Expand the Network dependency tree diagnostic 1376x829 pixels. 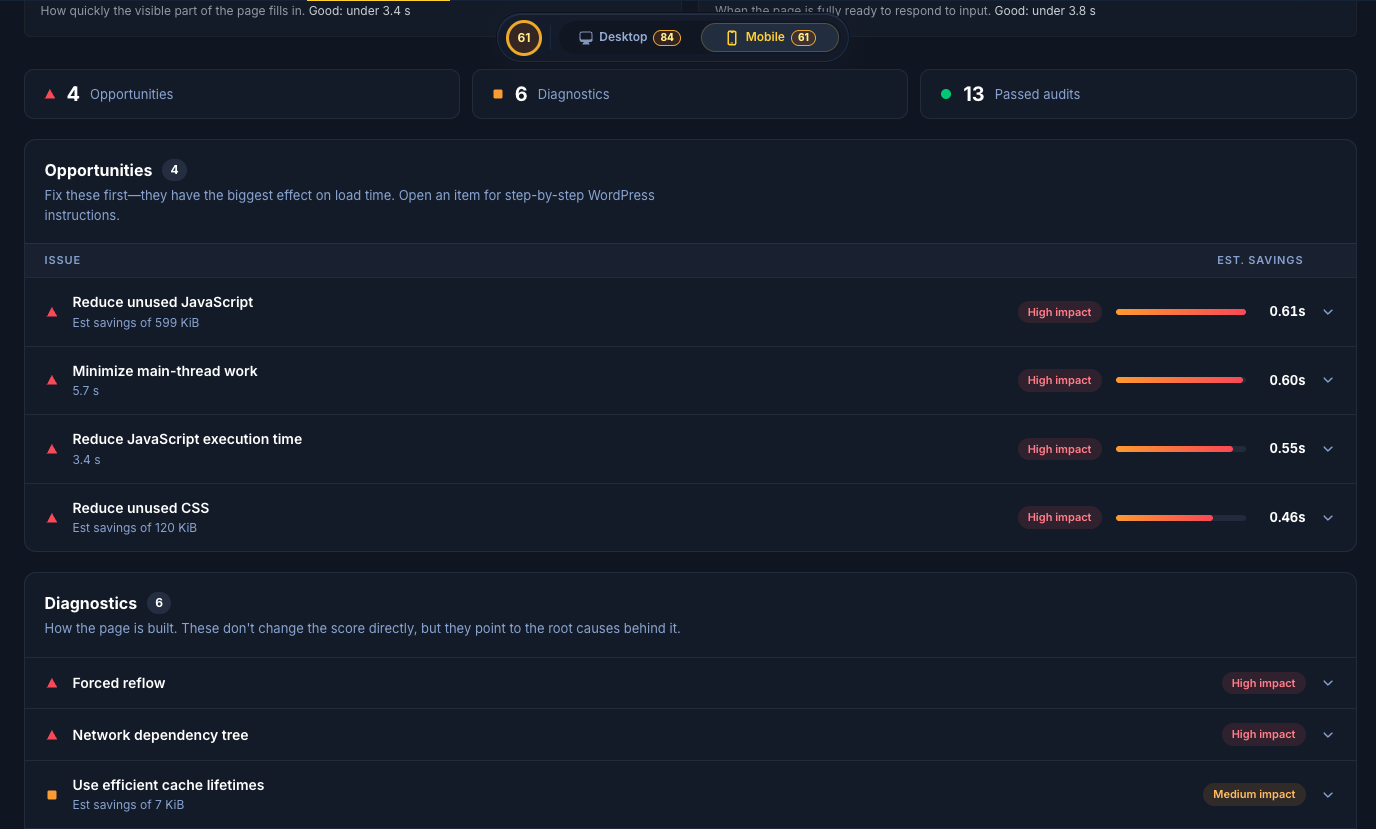pyautogui.click(x=1328, y=735)
